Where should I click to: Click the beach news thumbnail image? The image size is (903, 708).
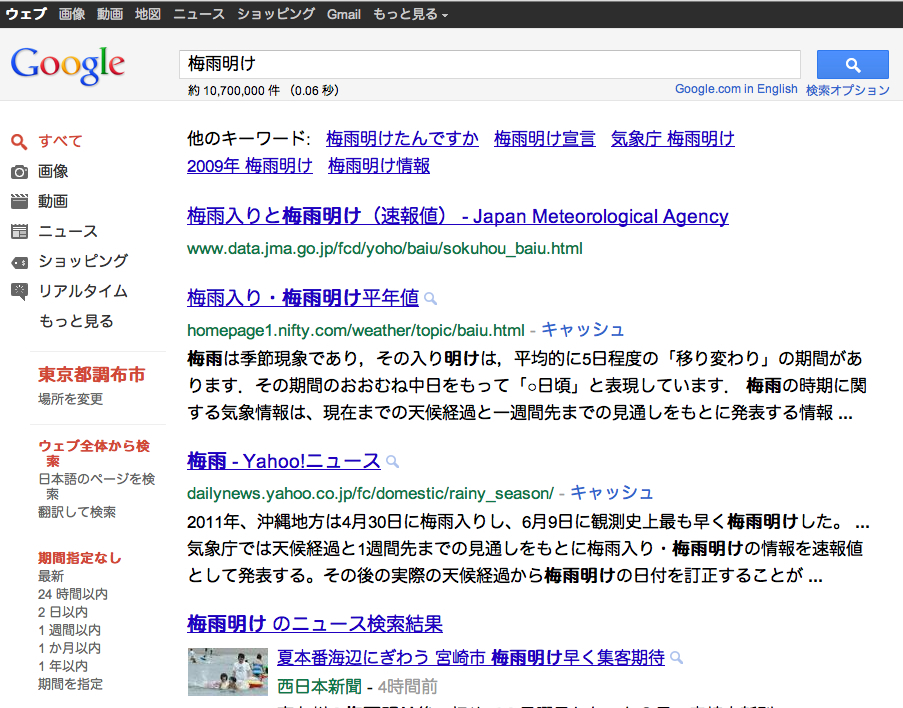tap(228, 672)
